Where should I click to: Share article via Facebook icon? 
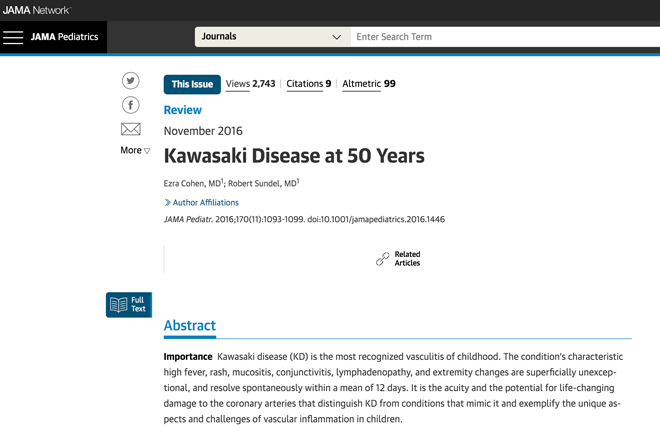click(x=130, y=105)
